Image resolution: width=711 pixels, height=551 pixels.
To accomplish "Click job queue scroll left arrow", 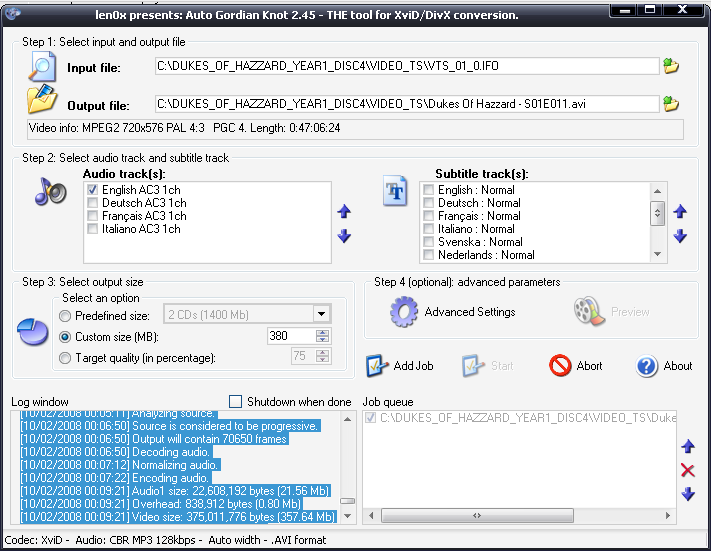I will (372, 516).
